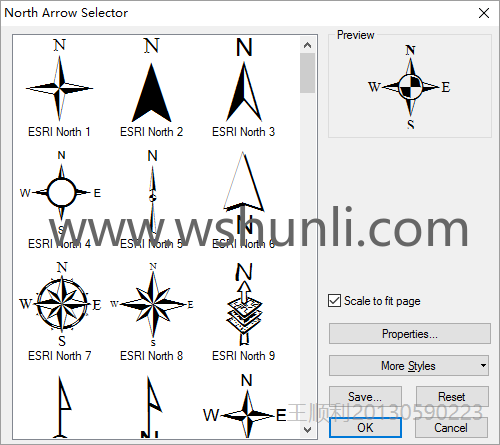
Task: Select the four-point star with W and E labels
Action: click(245, 407)
